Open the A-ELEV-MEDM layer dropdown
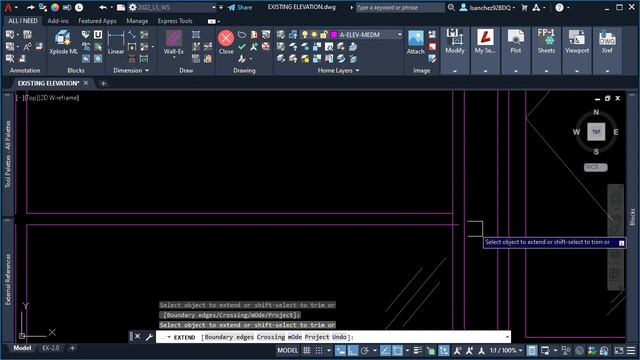The width and height of the screenshot is (640, 360). 400,35
